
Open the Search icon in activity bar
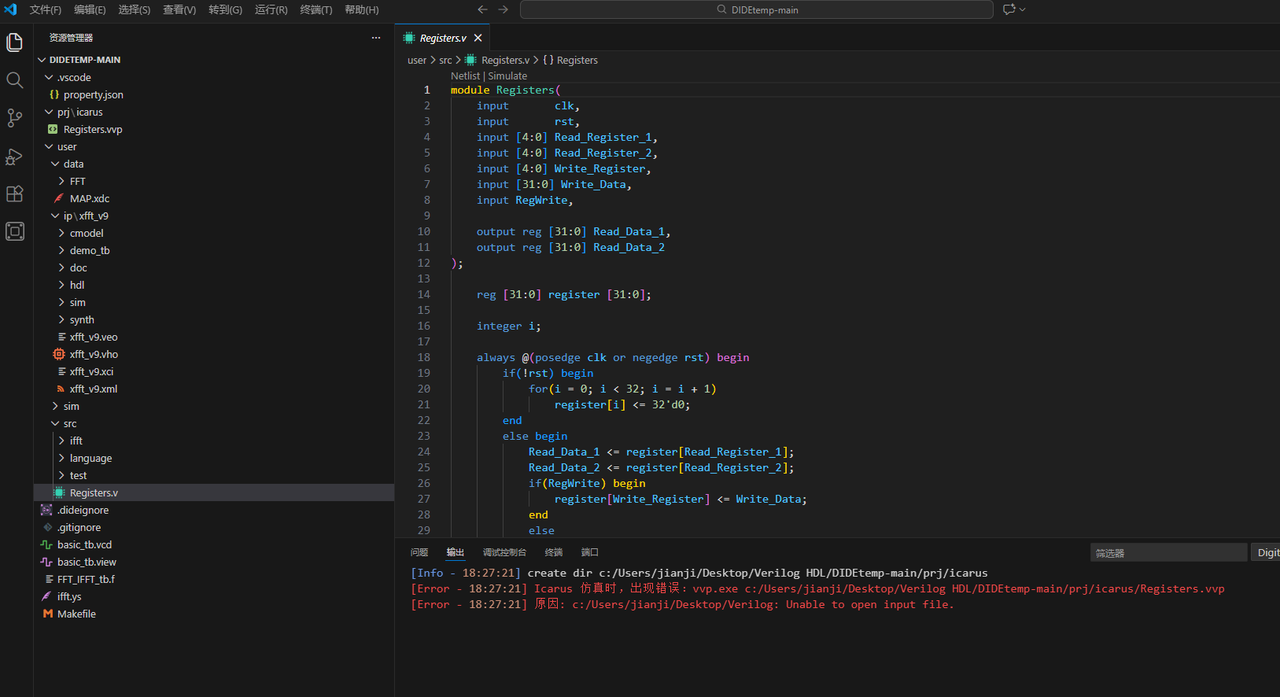coord(15,80)
